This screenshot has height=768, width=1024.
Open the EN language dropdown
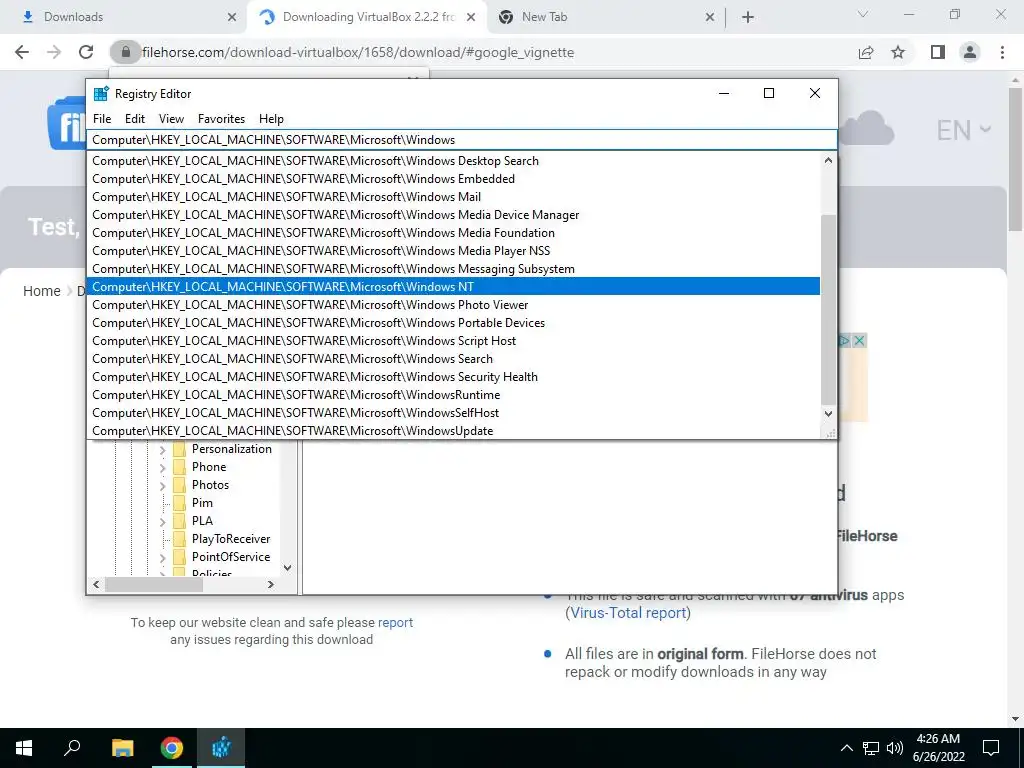tap(963, 130)
